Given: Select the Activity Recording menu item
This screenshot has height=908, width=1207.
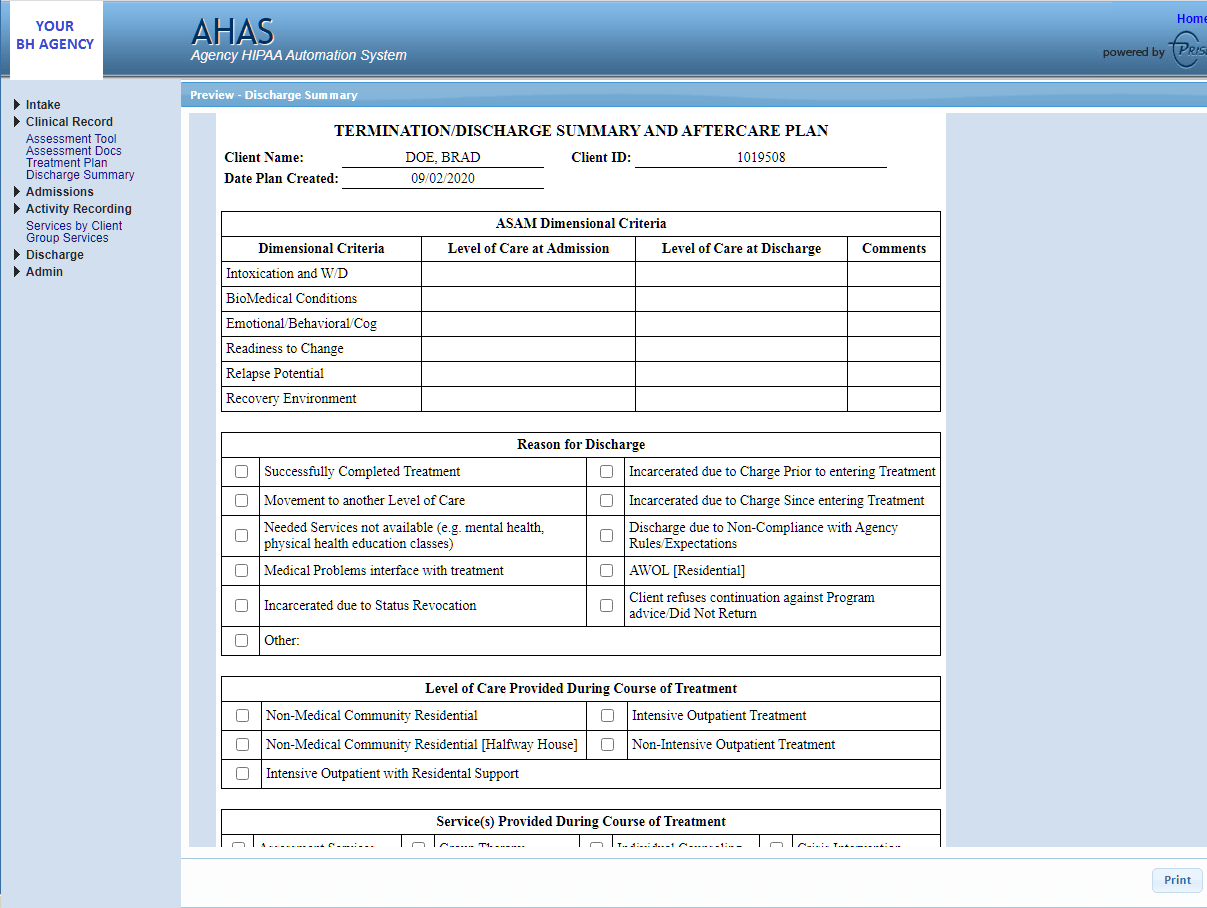Looking at the screenshot, I should point(78,208).
